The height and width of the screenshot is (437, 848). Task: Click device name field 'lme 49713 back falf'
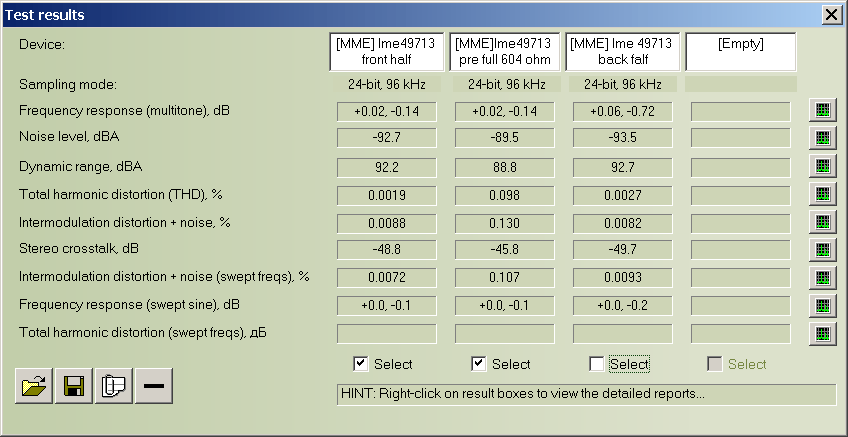coord(622,51)
